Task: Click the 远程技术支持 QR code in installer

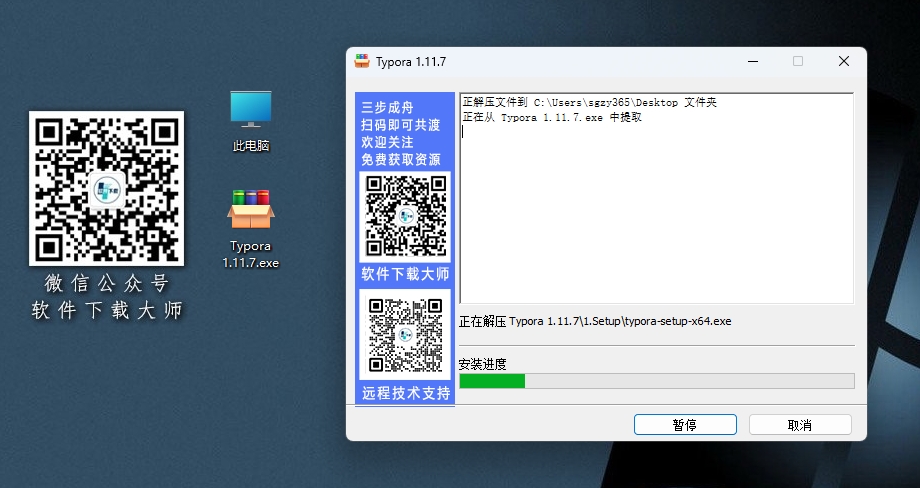Action: click(405, 335)
